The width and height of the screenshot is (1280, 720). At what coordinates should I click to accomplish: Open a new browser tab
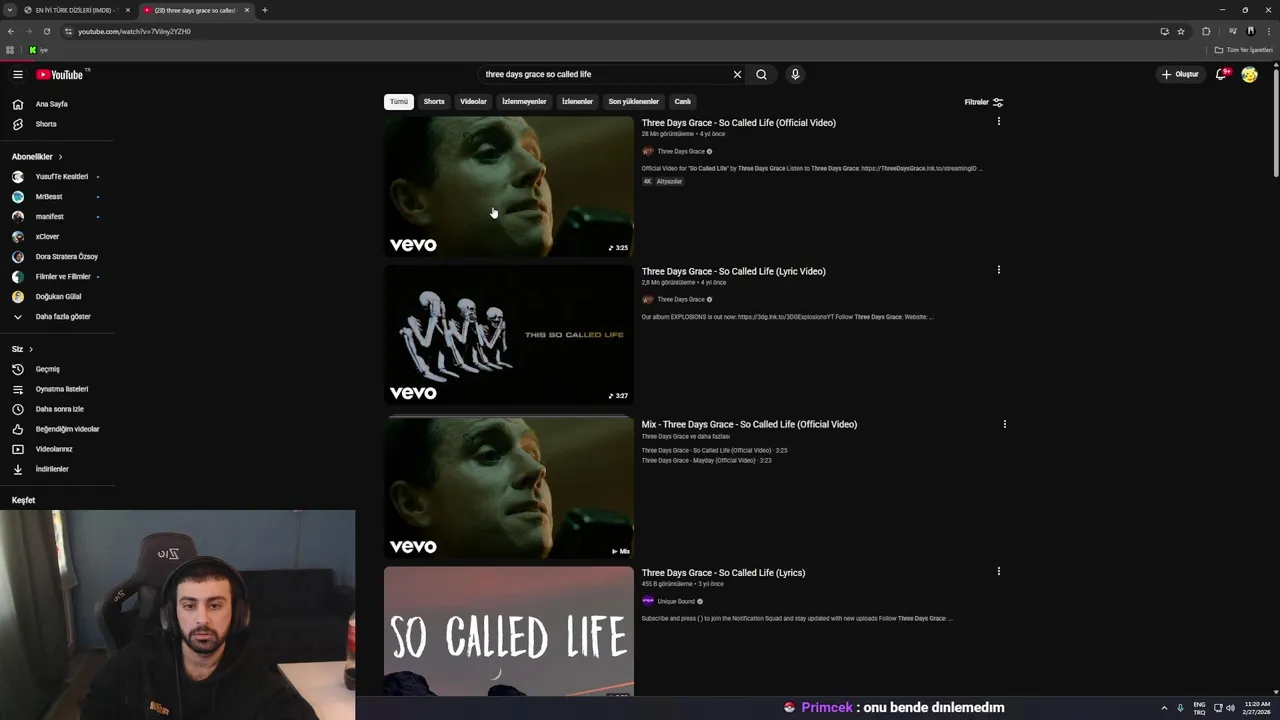(264, 10)
